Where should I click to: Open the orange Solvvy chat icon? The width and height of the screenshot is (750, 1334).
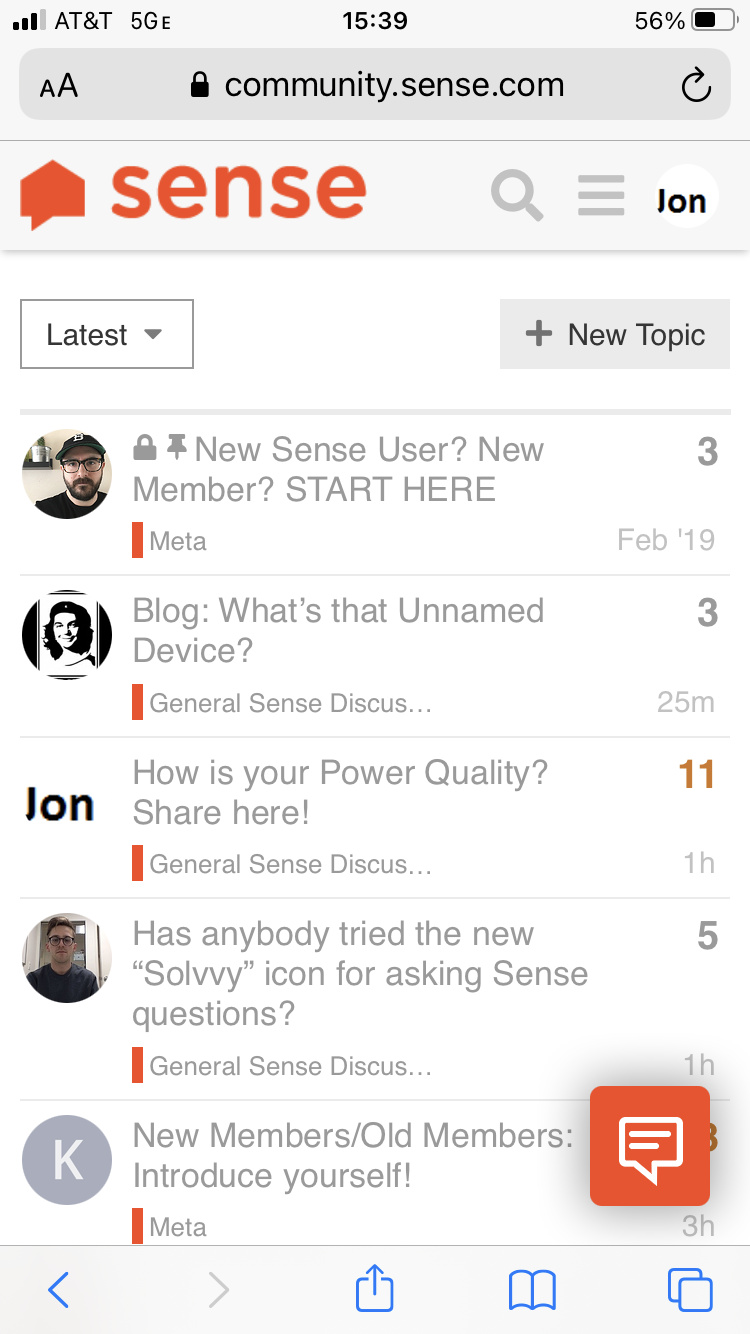tap(650, 1146)
